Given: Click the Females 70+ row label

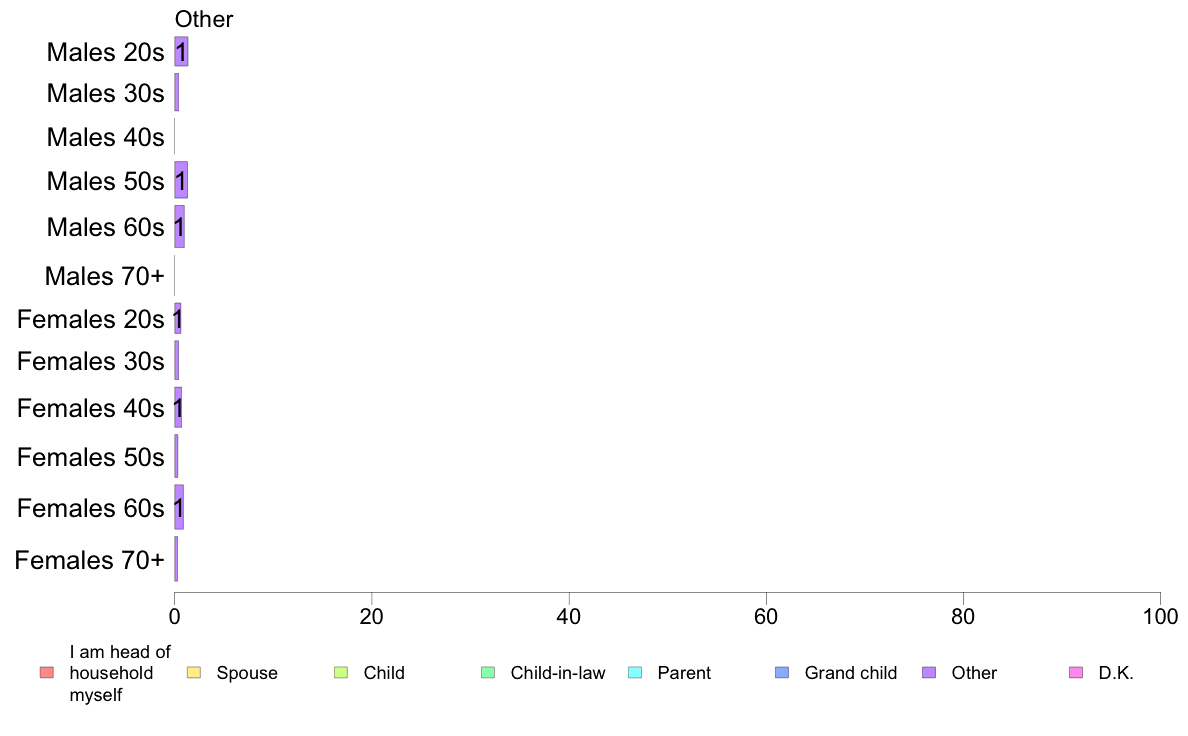Looking at the screenshot, I should click(89, 560).
